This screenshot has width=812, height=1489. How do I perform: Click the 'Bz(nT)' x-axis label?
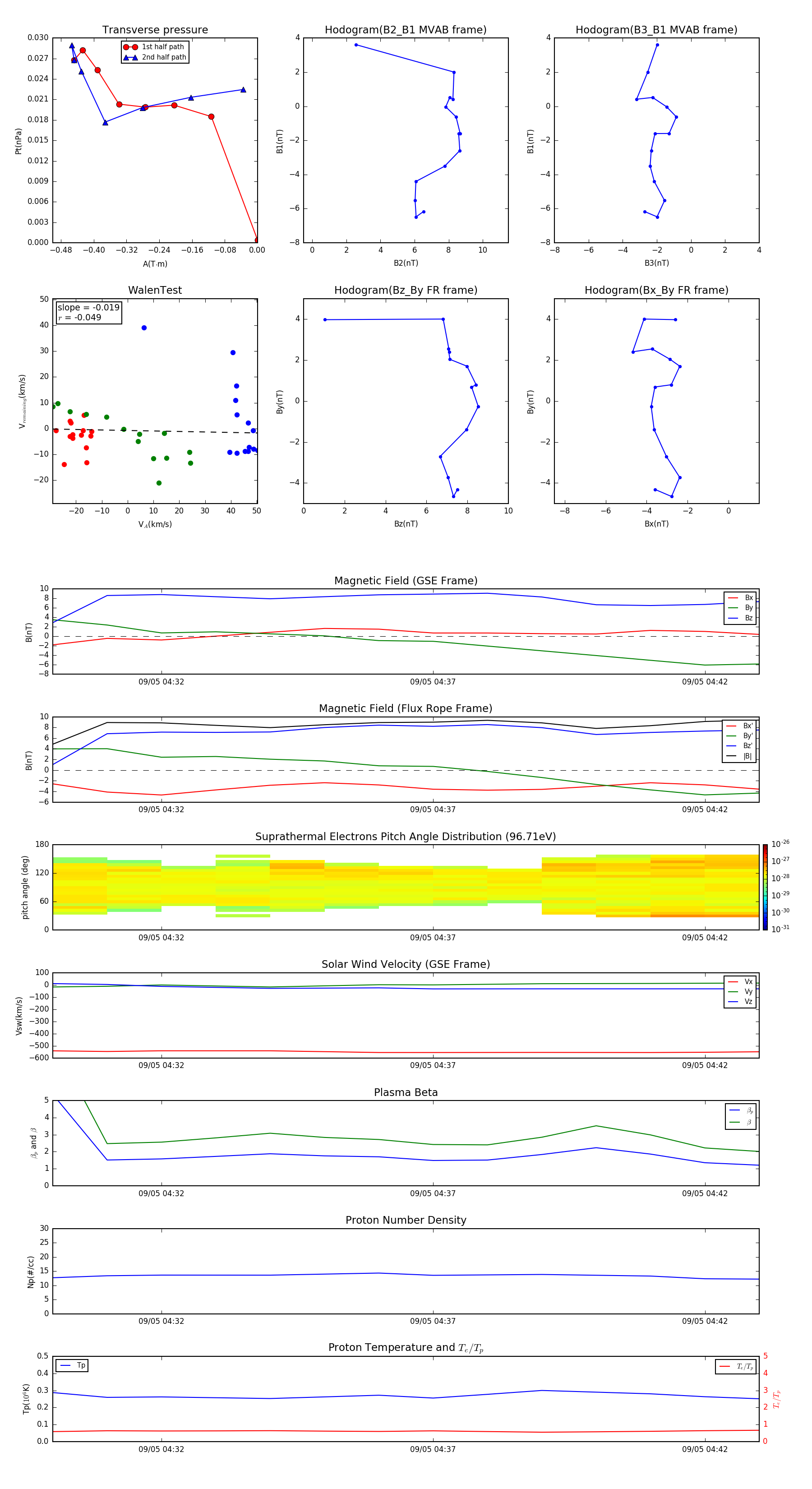[406, 524]
